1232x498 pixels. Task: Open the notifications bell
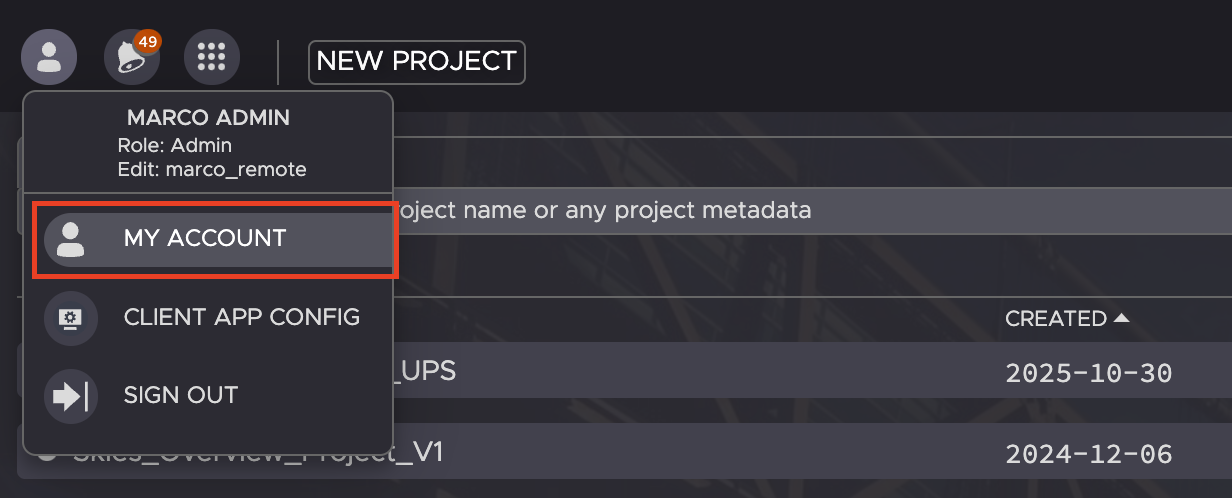[130, 58]
